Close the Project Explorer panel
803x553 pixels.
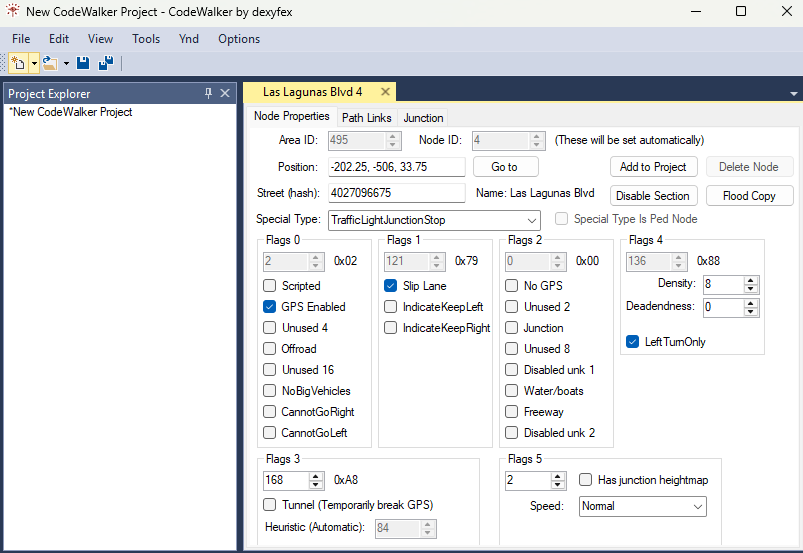(226, 93)
